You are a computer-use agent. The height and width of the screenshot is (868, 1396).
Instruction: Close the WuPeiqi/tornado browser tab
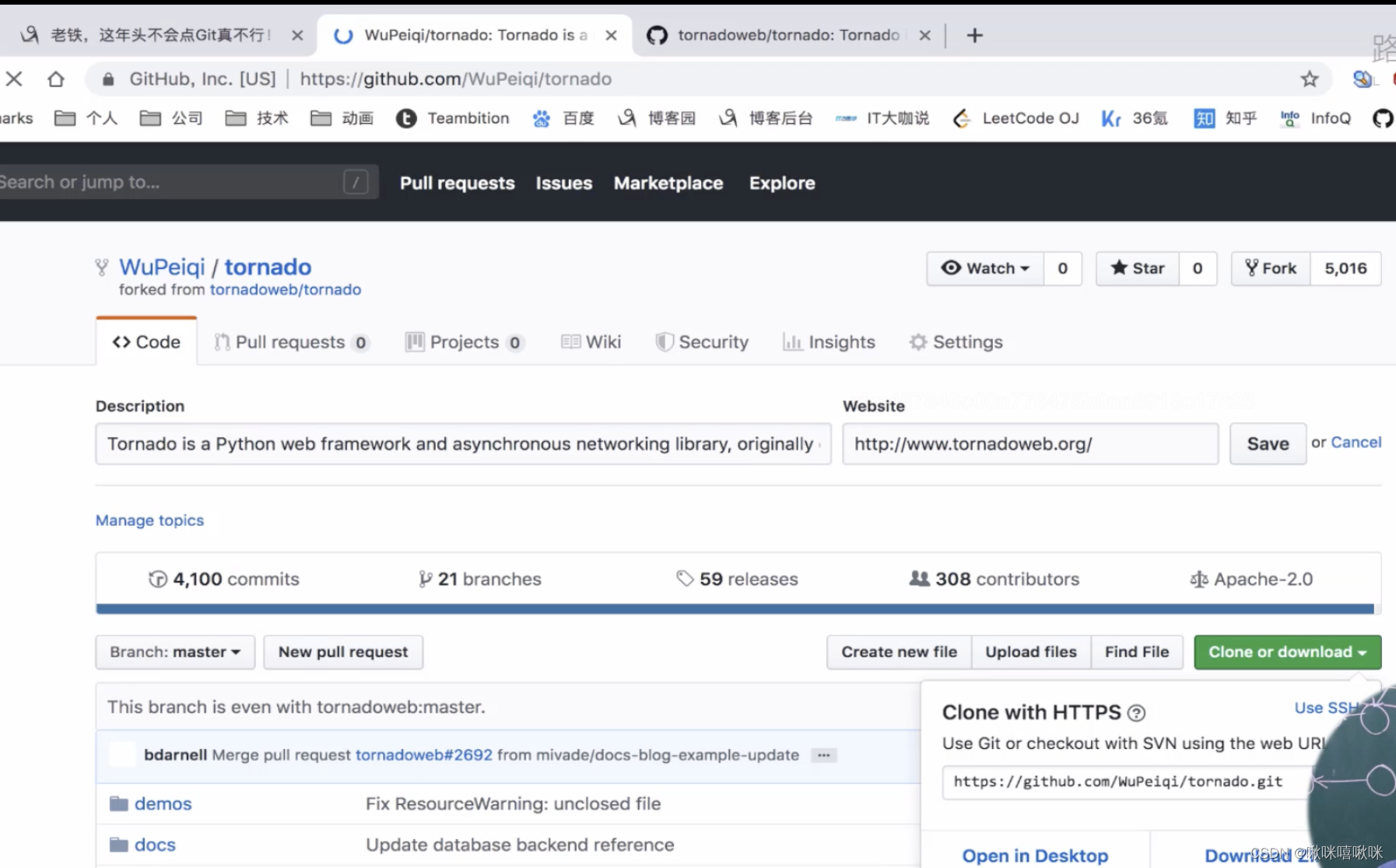point(612,35)
